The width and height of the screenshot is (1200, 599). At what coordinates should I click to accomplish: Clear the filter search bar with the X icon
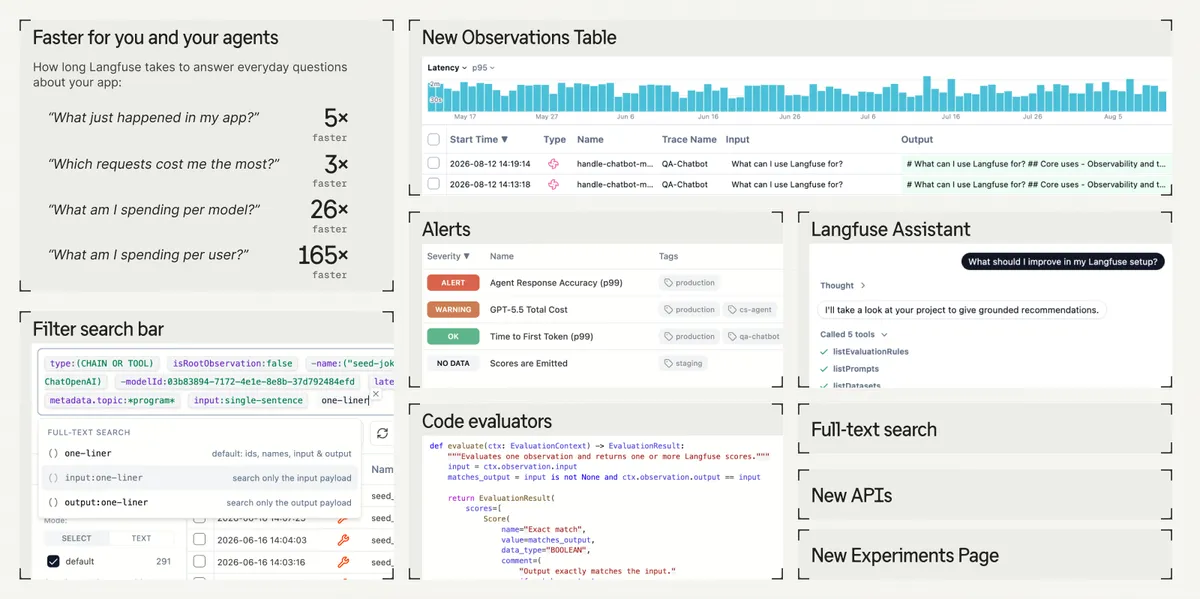point(375,395)
